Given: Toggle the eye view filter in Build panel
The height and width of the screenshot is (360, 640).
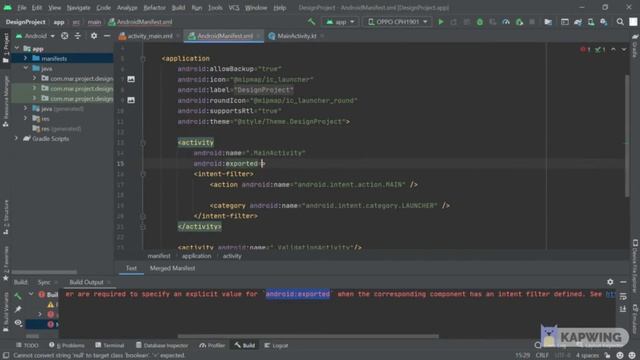Looking at the screenshot, I should 18,322.
